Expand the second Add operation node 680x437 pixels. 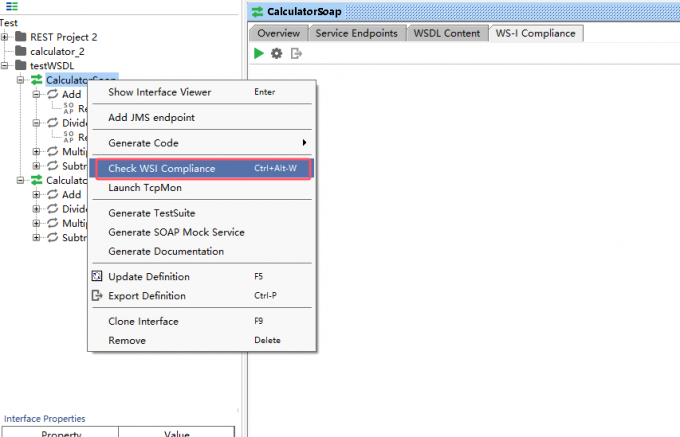pyautogui.click(x=36, y=194)
